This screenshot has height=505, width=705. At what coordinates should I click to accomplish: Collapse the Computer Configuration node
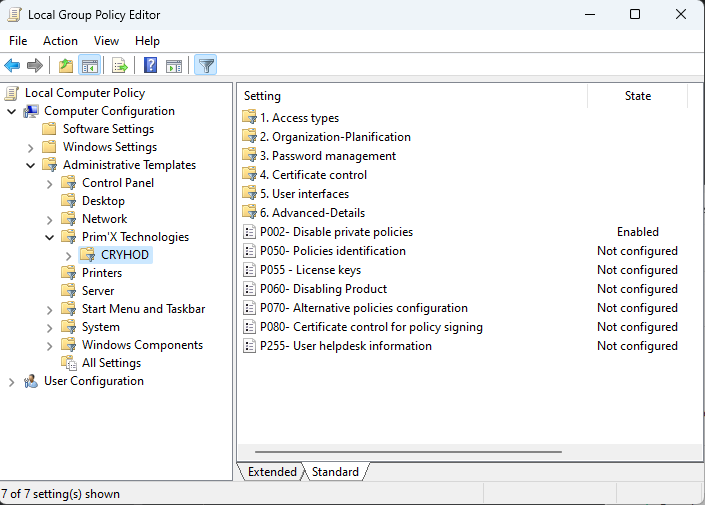(12, 111)
